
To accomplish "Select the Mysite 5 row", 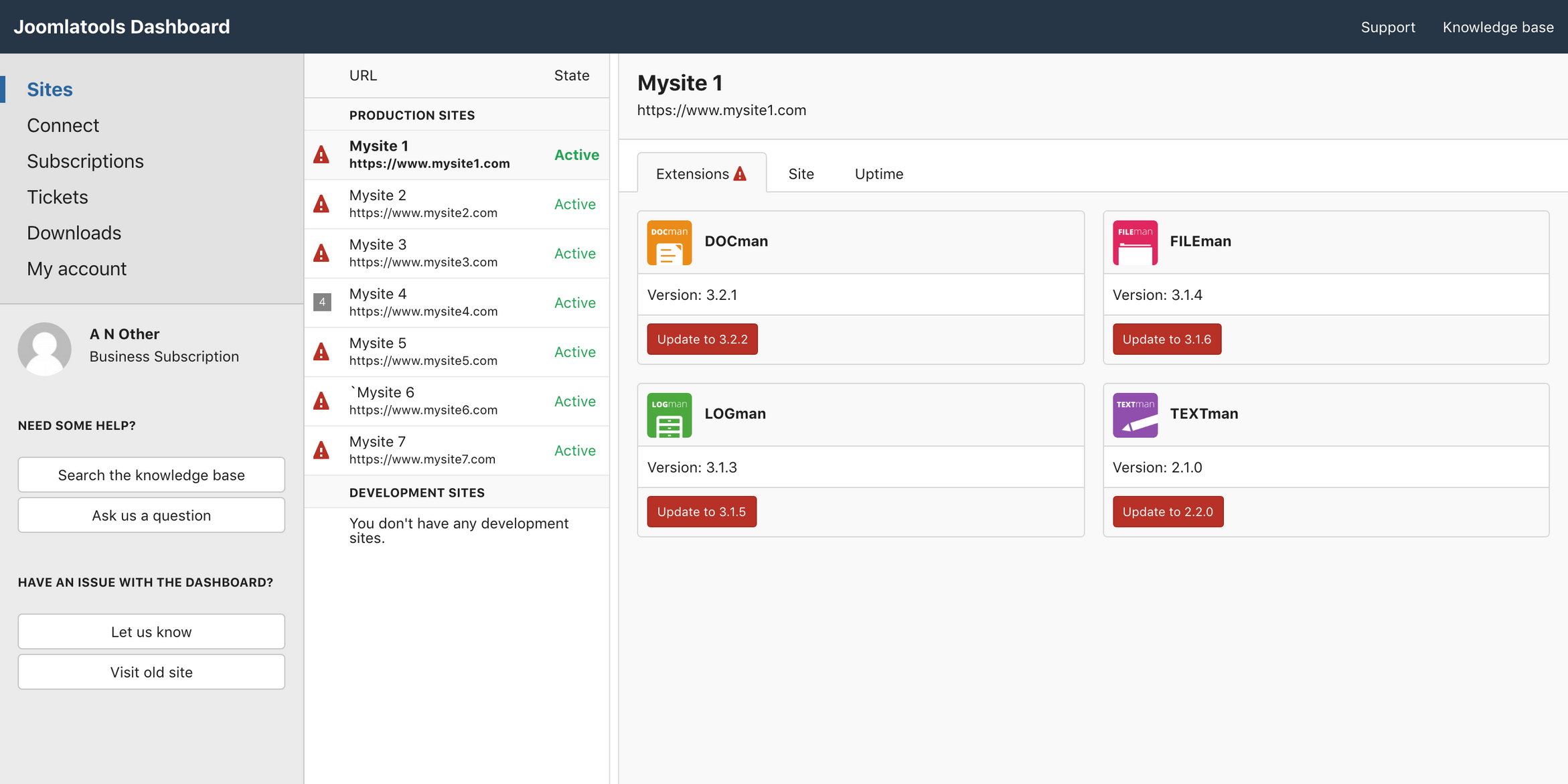I will (457, 351).
